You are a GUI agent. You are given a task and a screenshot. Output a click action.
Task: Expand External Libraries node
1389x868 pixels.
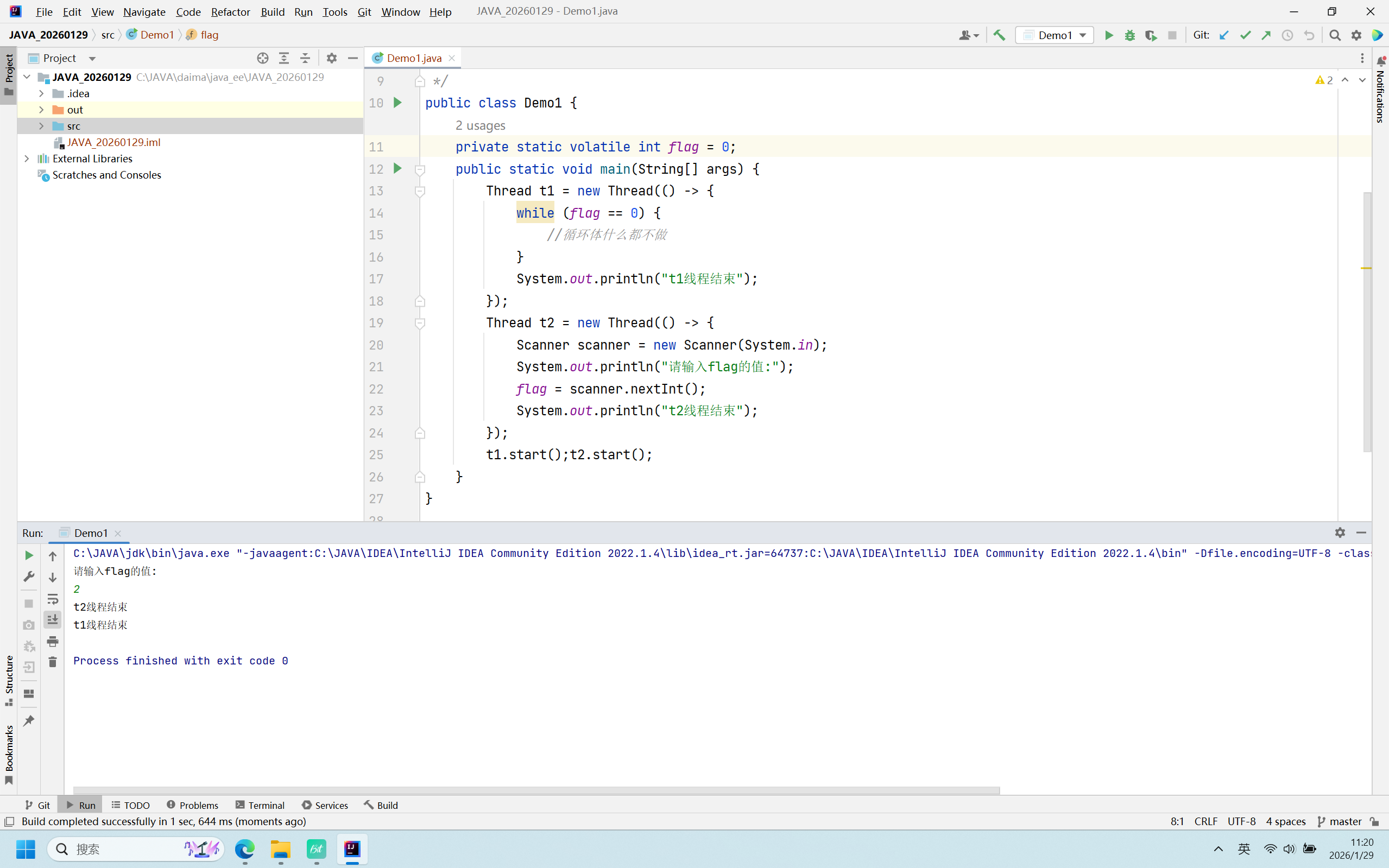pos(27,159)
